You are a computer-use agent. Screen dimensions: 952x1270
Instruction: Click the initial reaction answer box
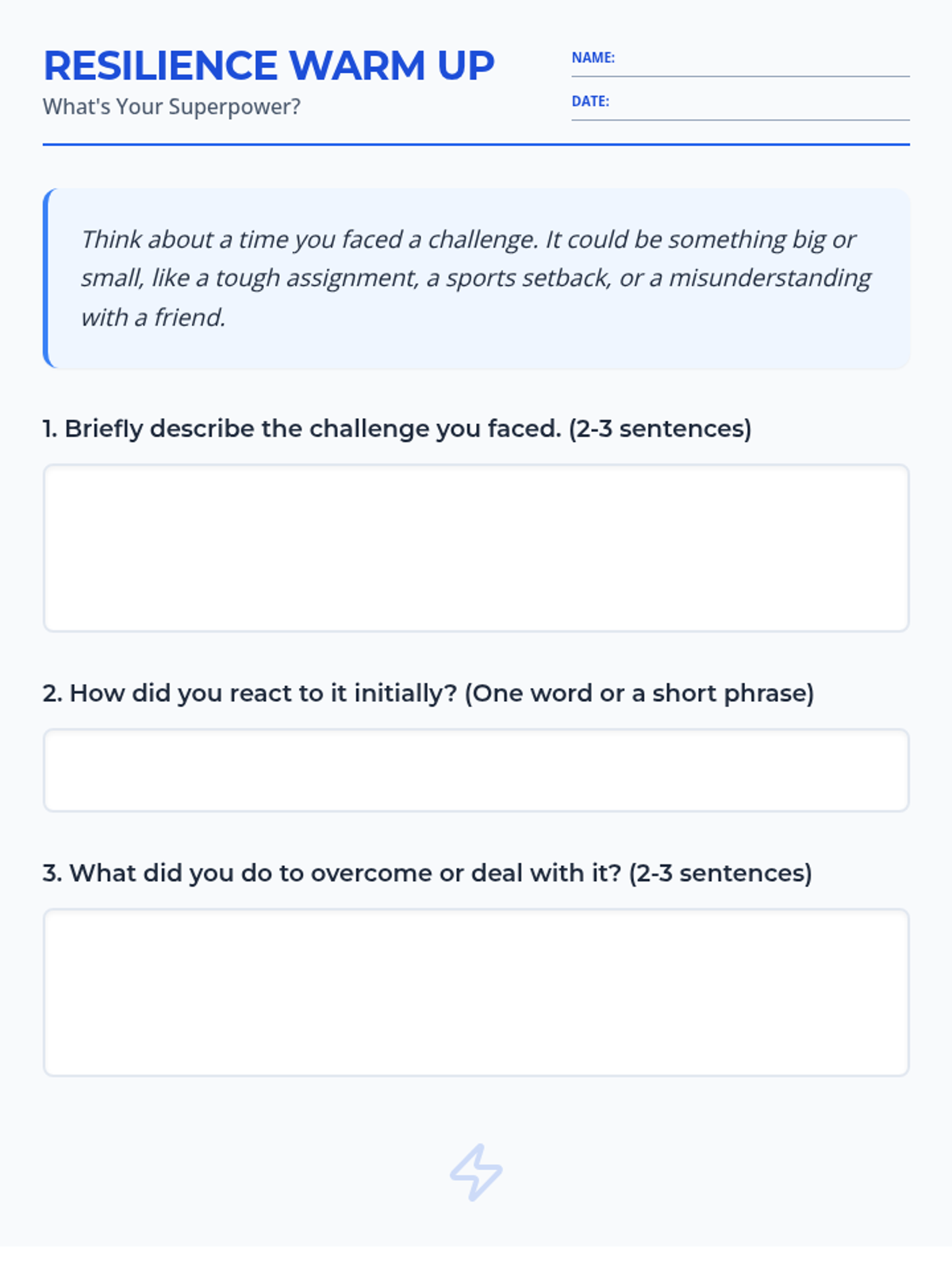(476, 770)
